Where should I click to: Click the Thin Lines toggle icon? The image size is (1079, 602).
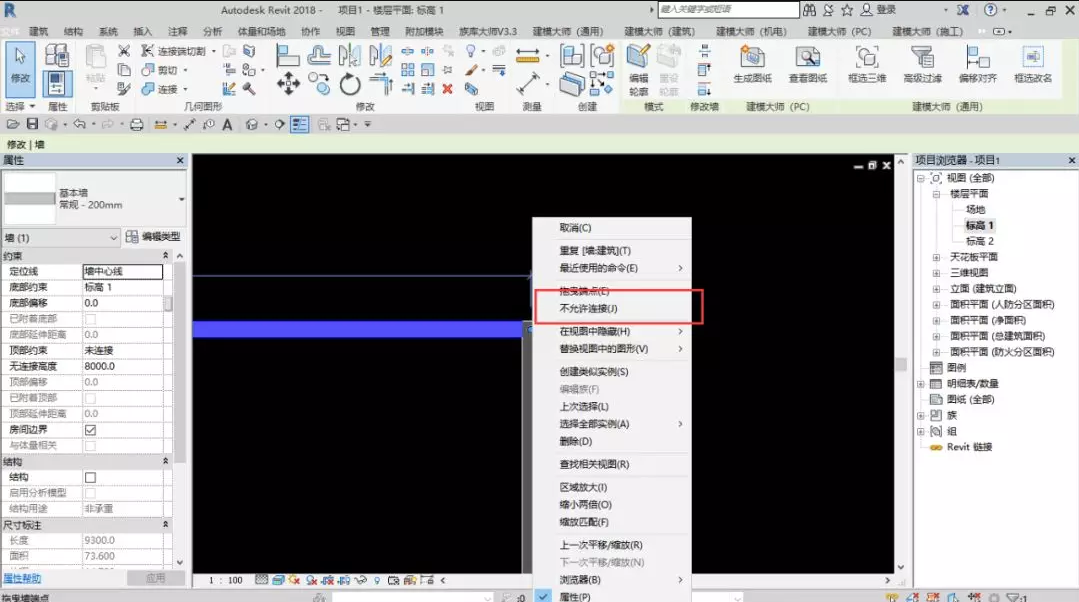[x=299, y=124]
